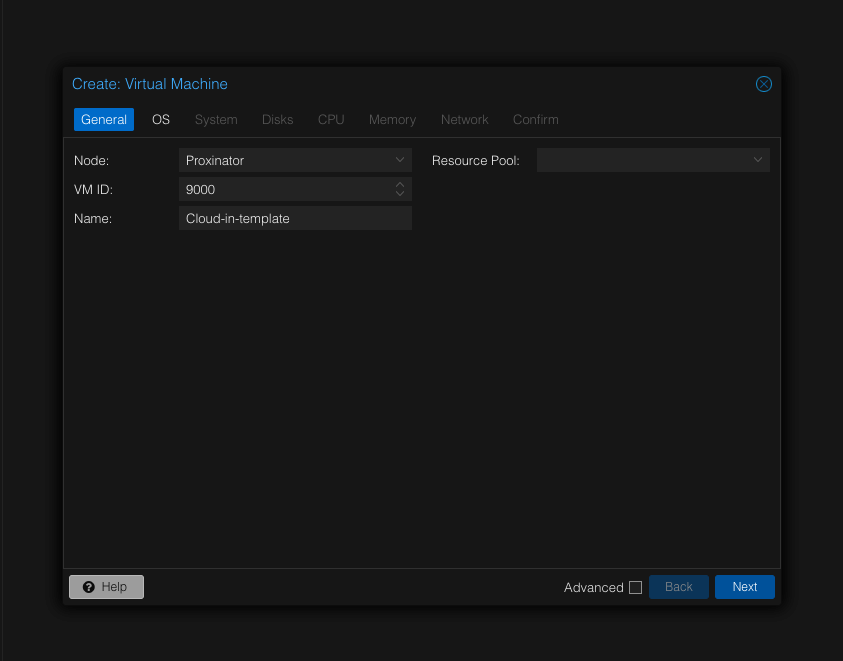Click the Help button question mark icon
This screenshot has width=843, height=661.
tap(89, 587)
